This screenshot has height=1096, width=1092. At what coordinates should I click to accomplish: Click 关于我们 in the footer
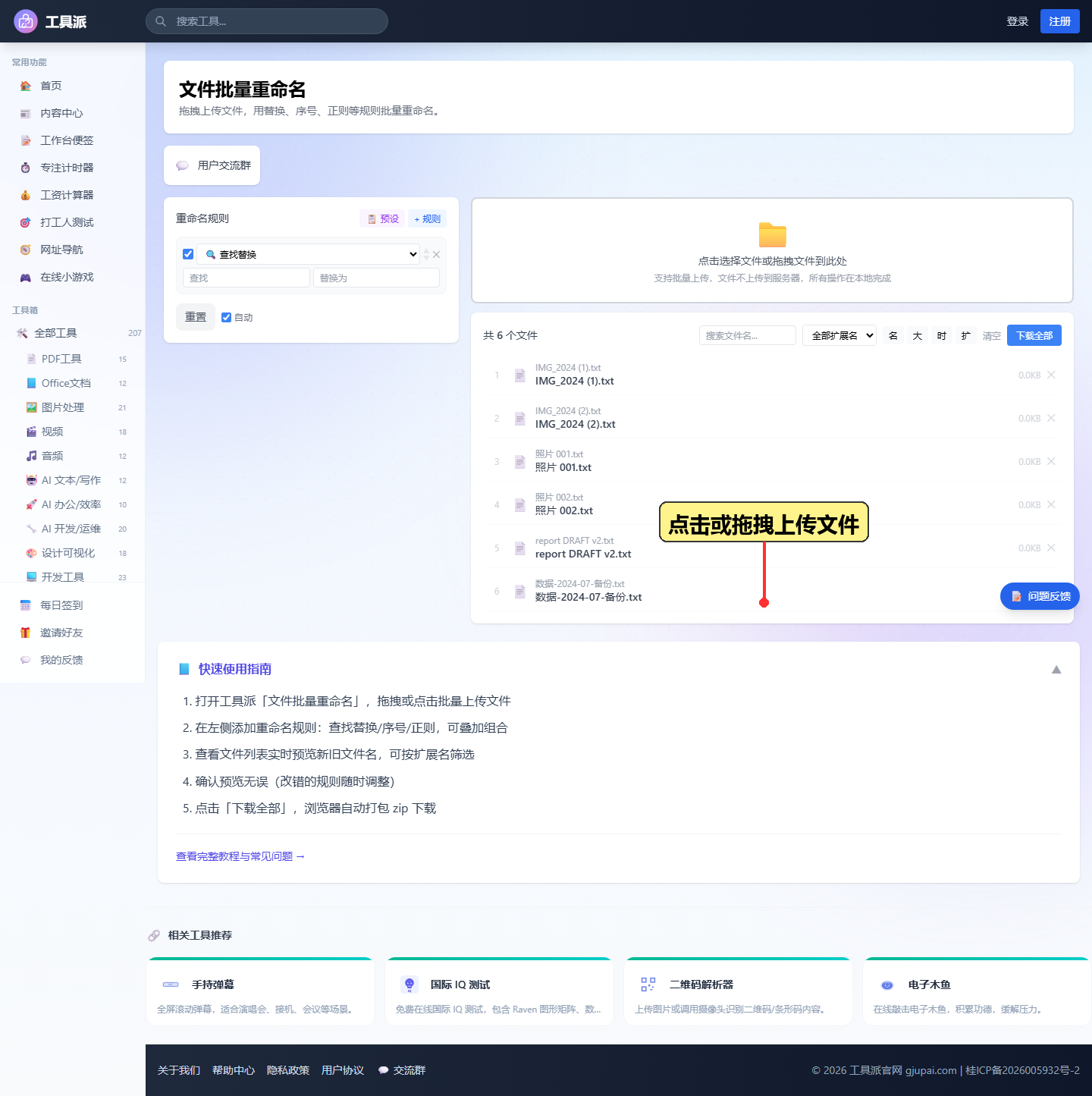[x=179, y=1070]
